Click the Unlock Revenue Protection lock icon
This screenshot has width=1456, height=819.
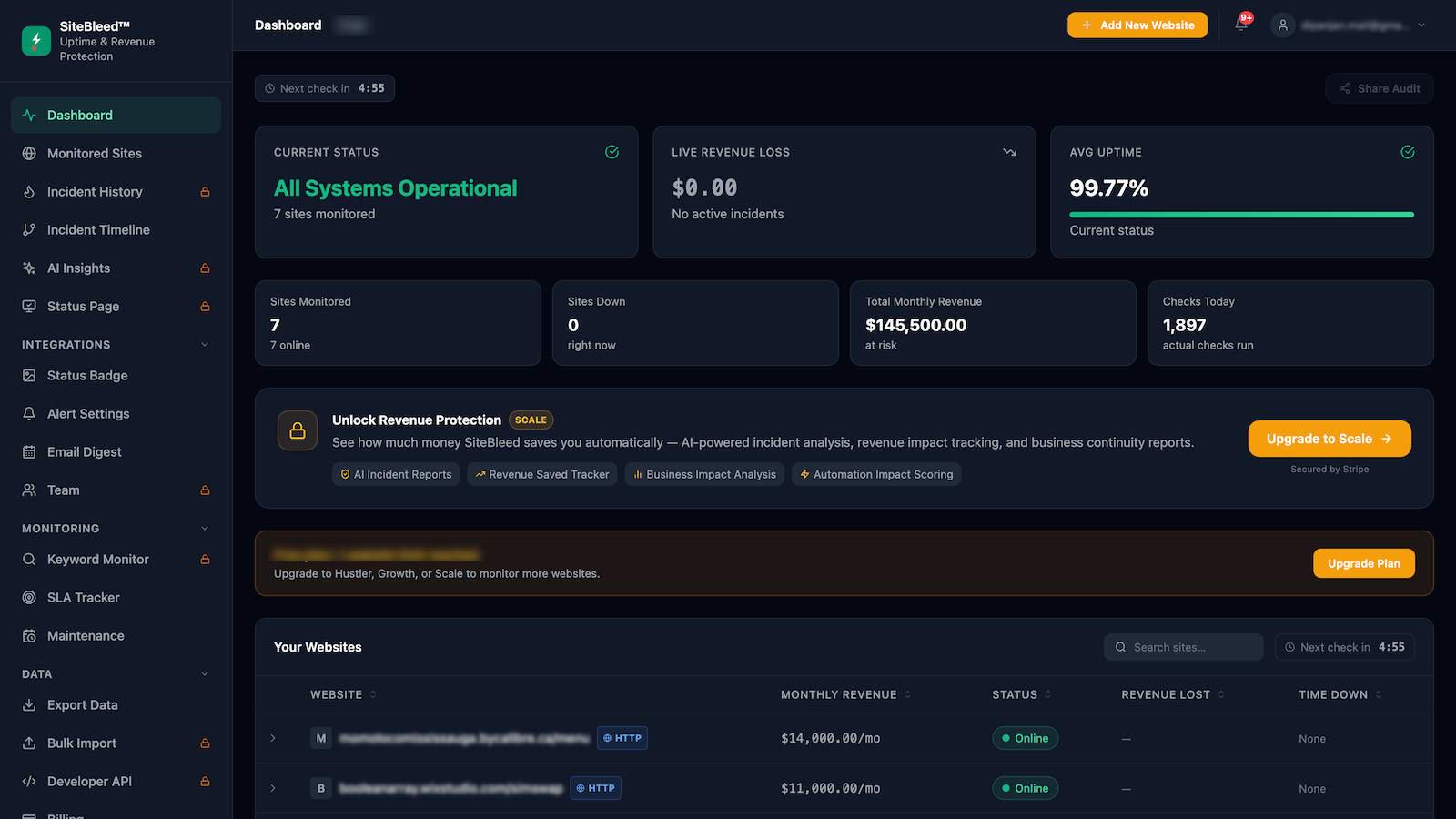pyautogui.click(x=298, y=430)
